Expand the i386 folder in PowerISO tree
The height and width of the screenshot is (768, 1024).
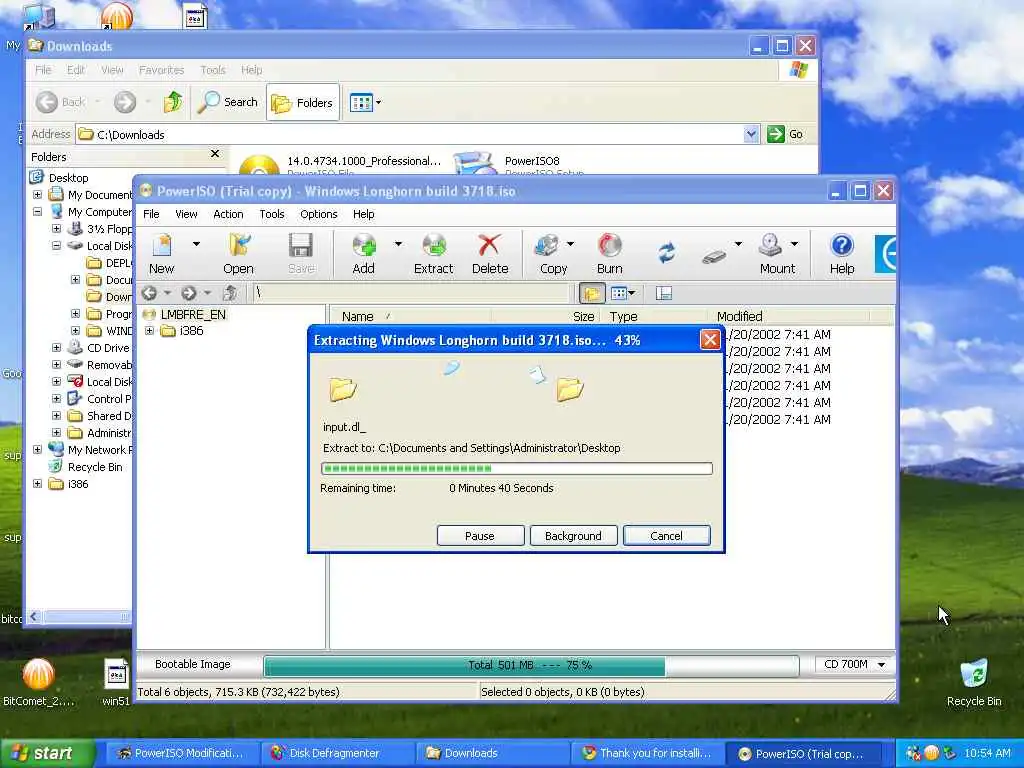[150, 331]
